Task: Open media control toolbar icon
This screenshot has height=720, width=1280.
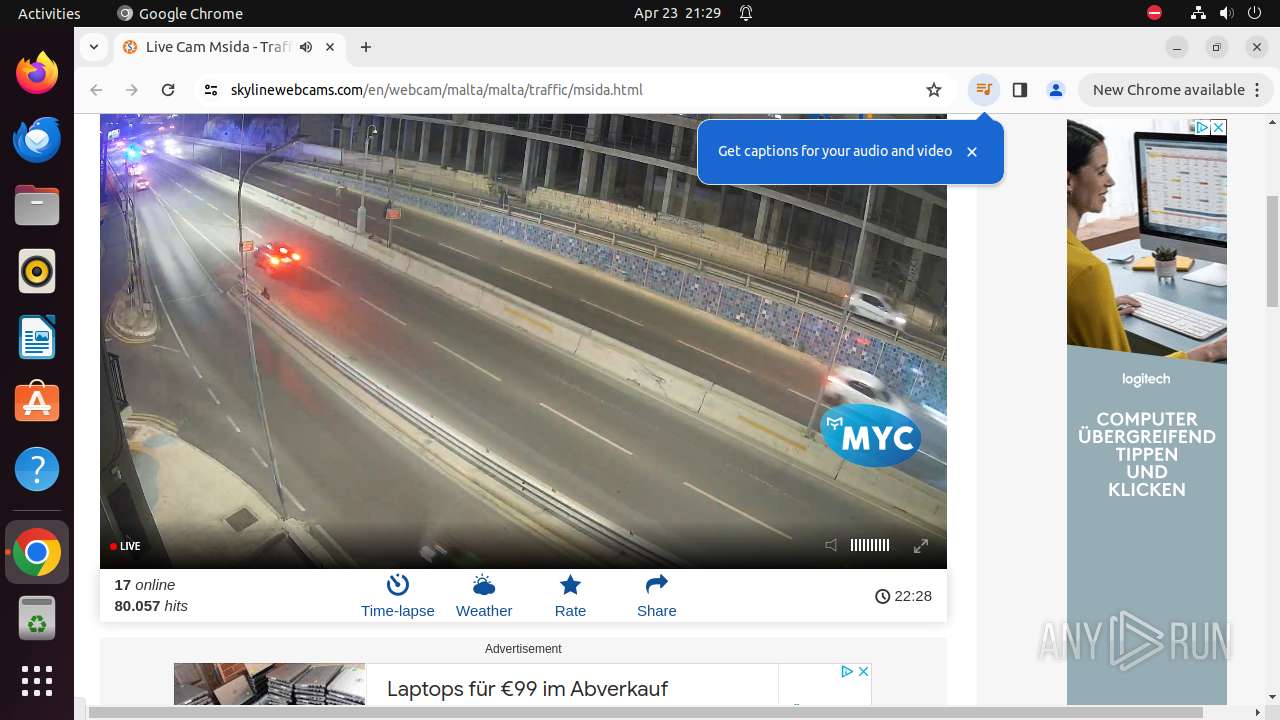Action: point(984,90)
